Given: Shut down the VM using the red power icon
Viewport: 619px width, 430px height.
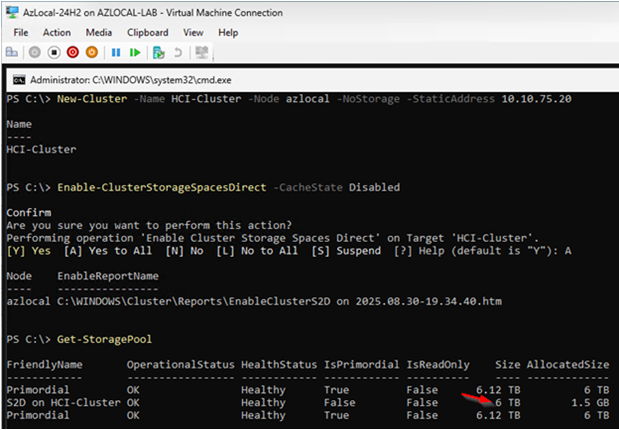Looking at the screenshot, I should (x=74, y=52).
